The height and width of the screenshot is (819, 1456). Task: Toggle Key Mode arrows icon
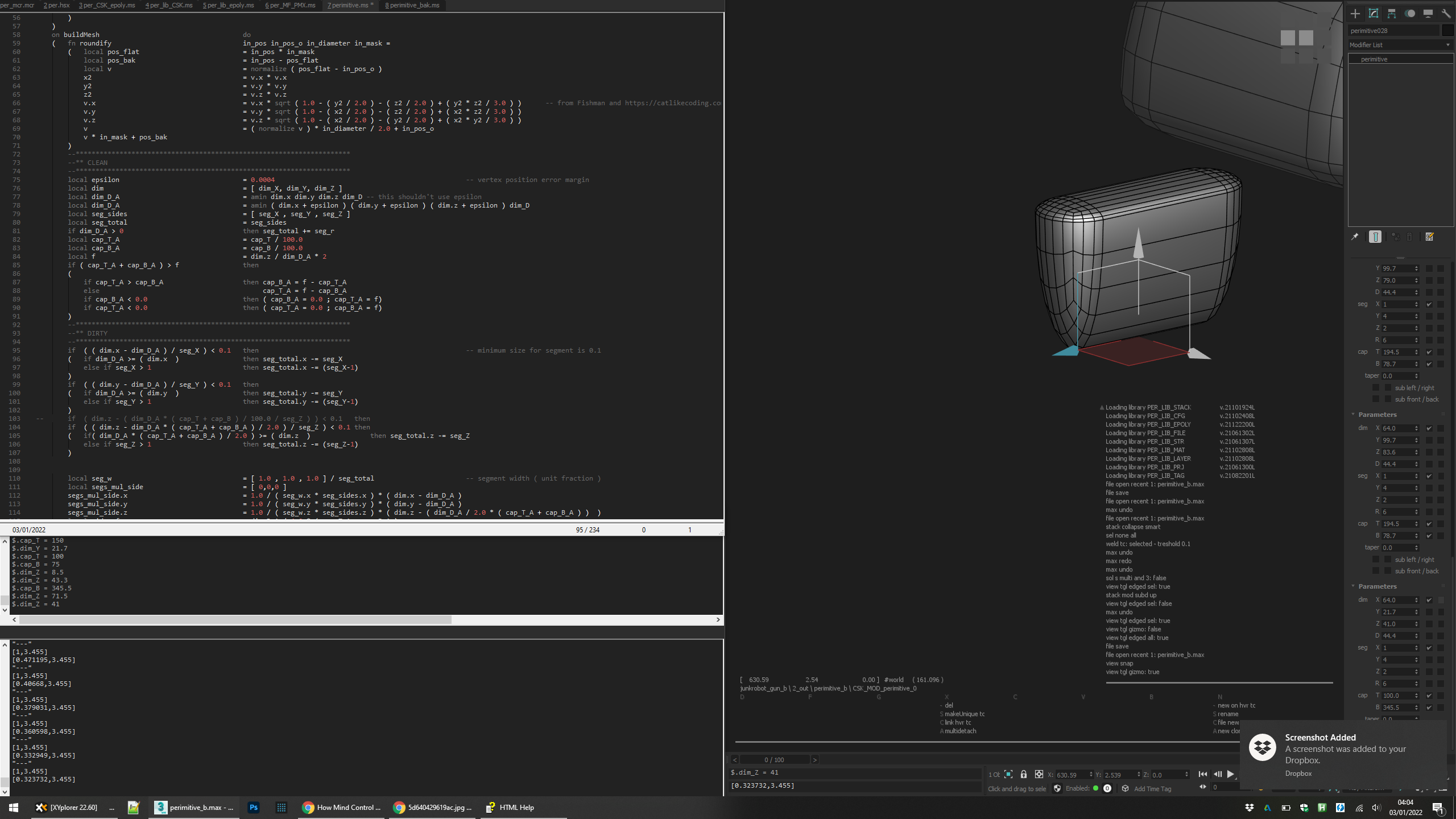tap(1203, 787)
